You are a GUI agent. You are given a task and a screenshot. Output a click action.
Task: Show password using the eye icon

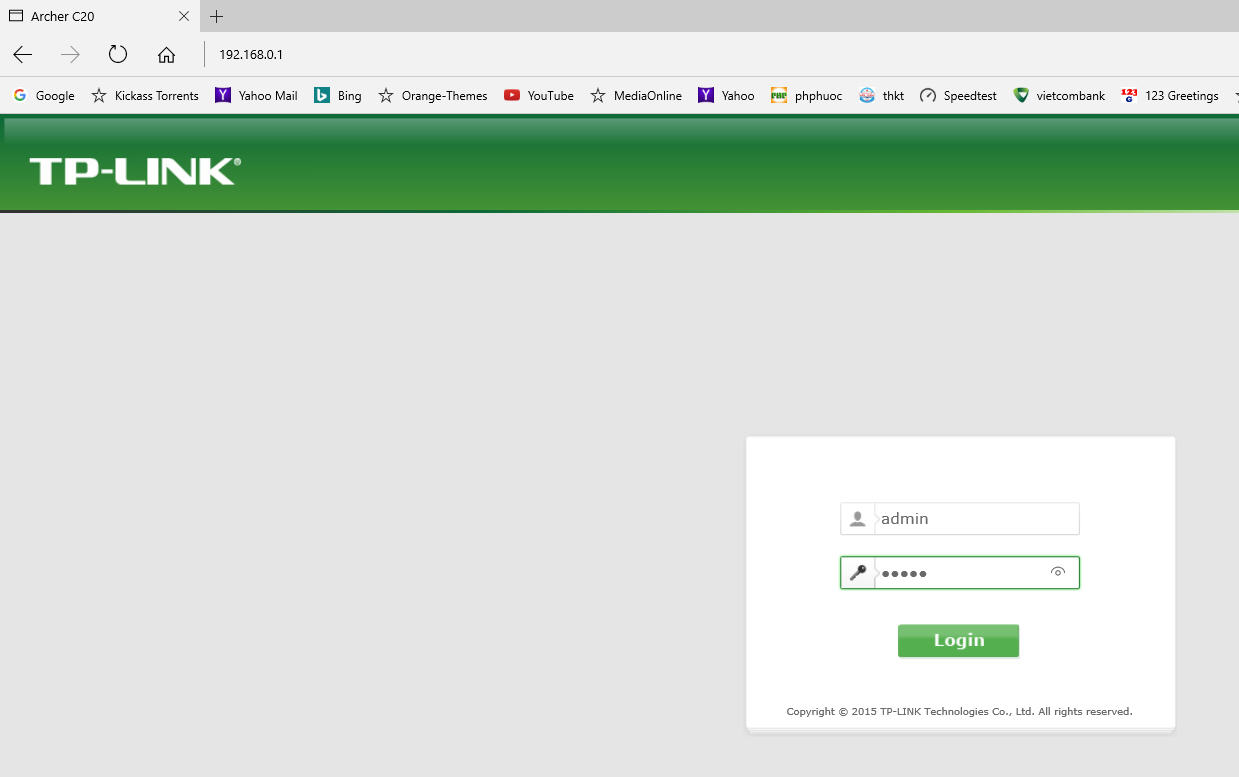(x=1058, y=572)
